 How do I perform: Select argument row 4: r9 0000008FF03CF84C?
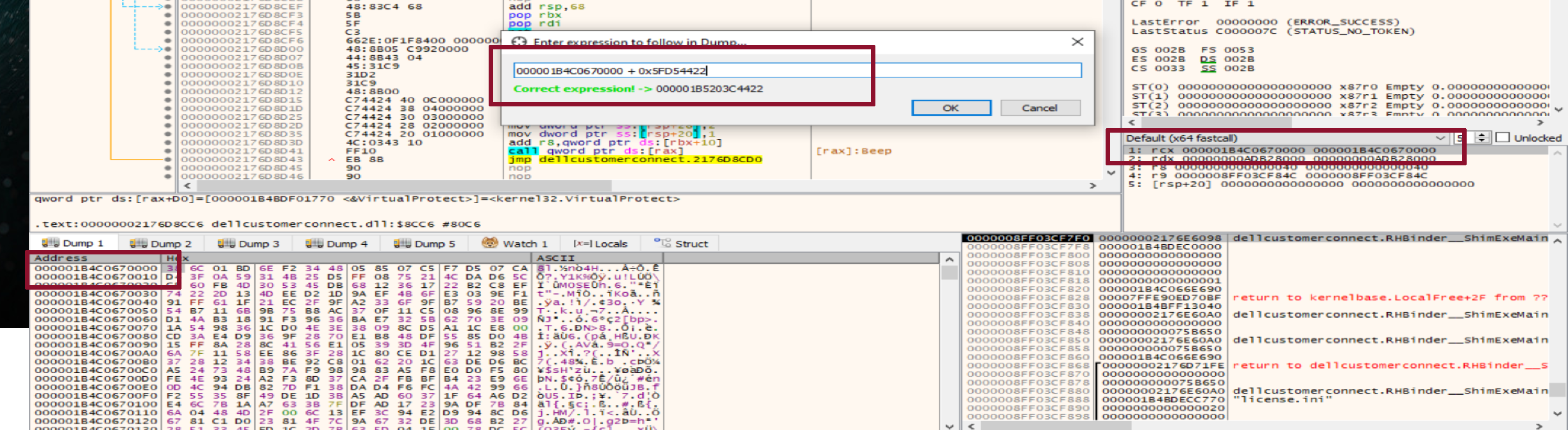(x=1337, y=175)
